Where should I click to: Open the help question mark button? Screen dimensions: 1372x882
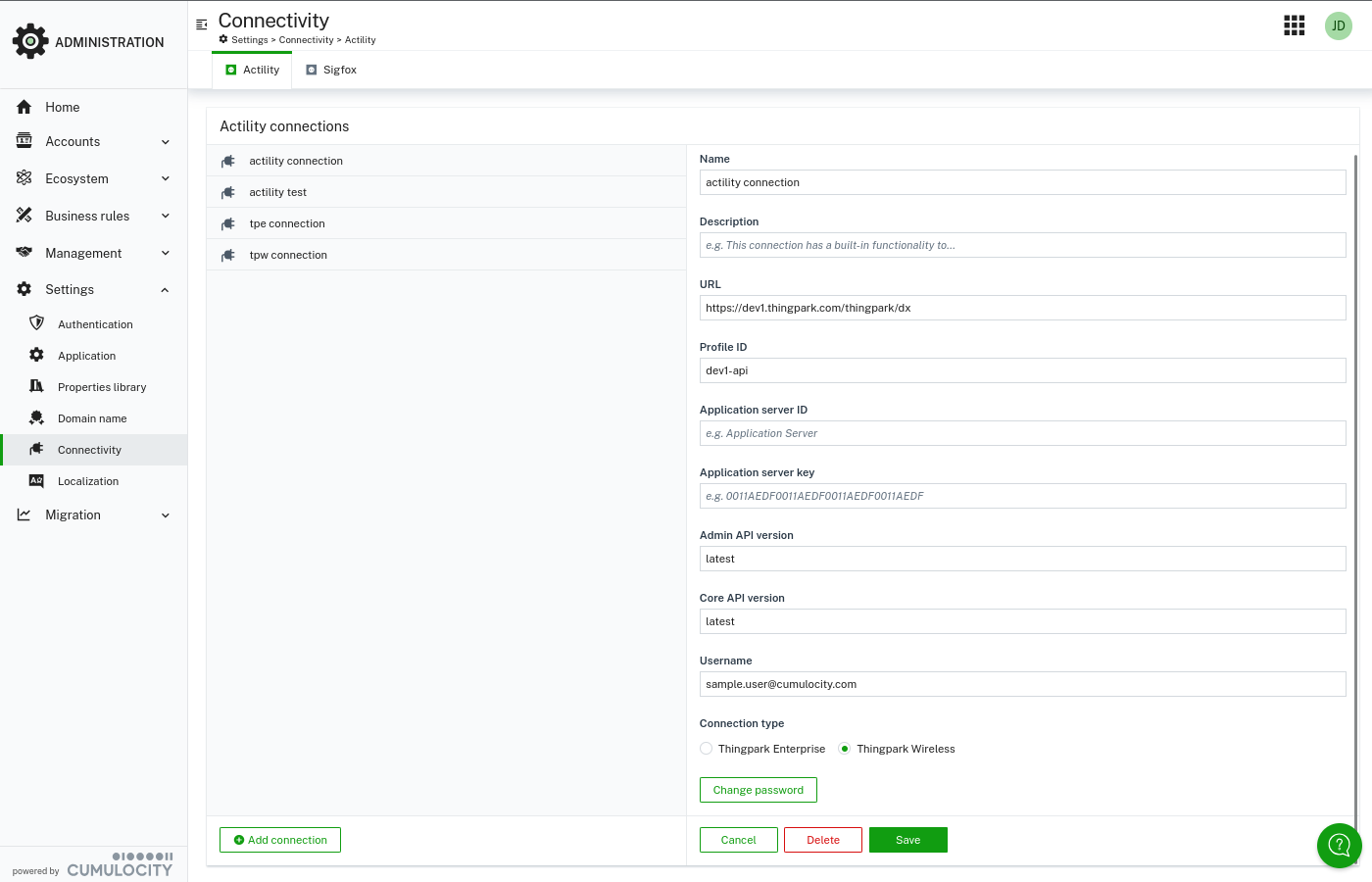pos(1339,845)
